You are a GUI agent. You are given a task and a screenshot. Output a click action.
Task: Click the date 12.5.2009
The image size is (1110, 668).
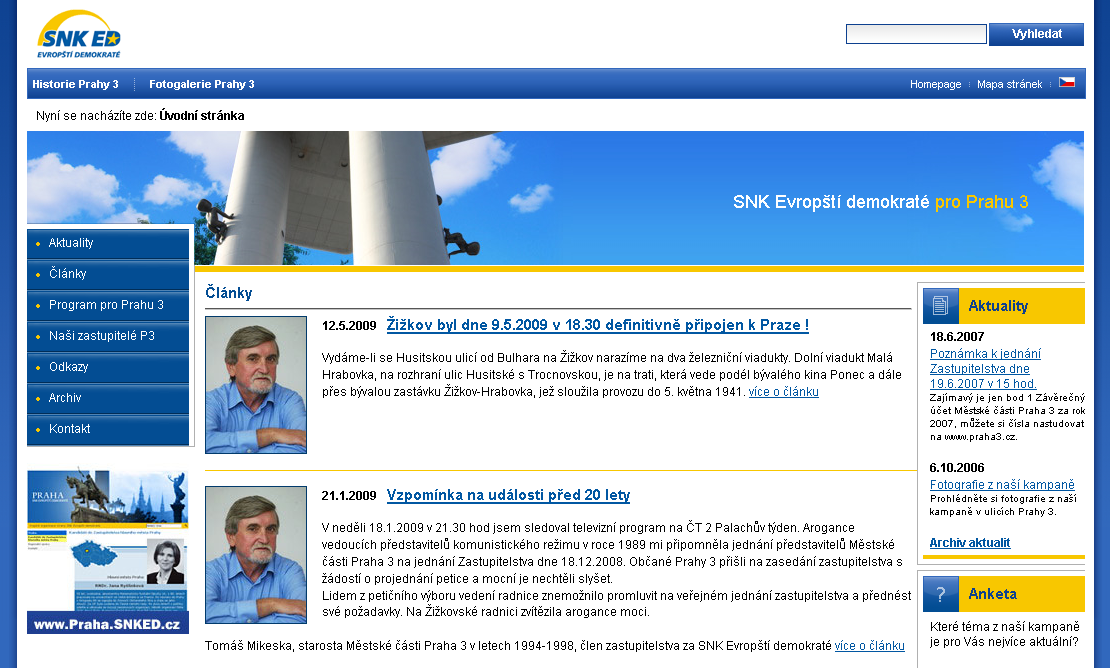click(x=349, y=326)
